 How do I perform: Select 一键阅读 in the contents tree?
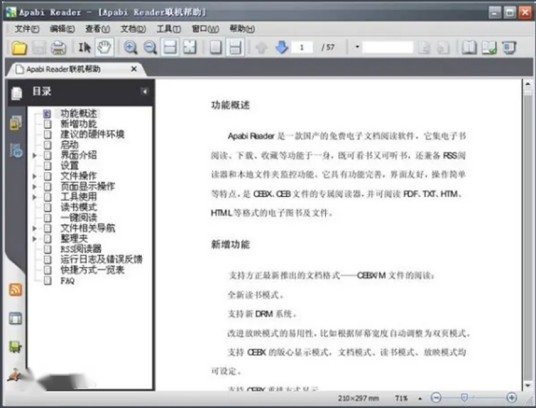coord(79,218)
